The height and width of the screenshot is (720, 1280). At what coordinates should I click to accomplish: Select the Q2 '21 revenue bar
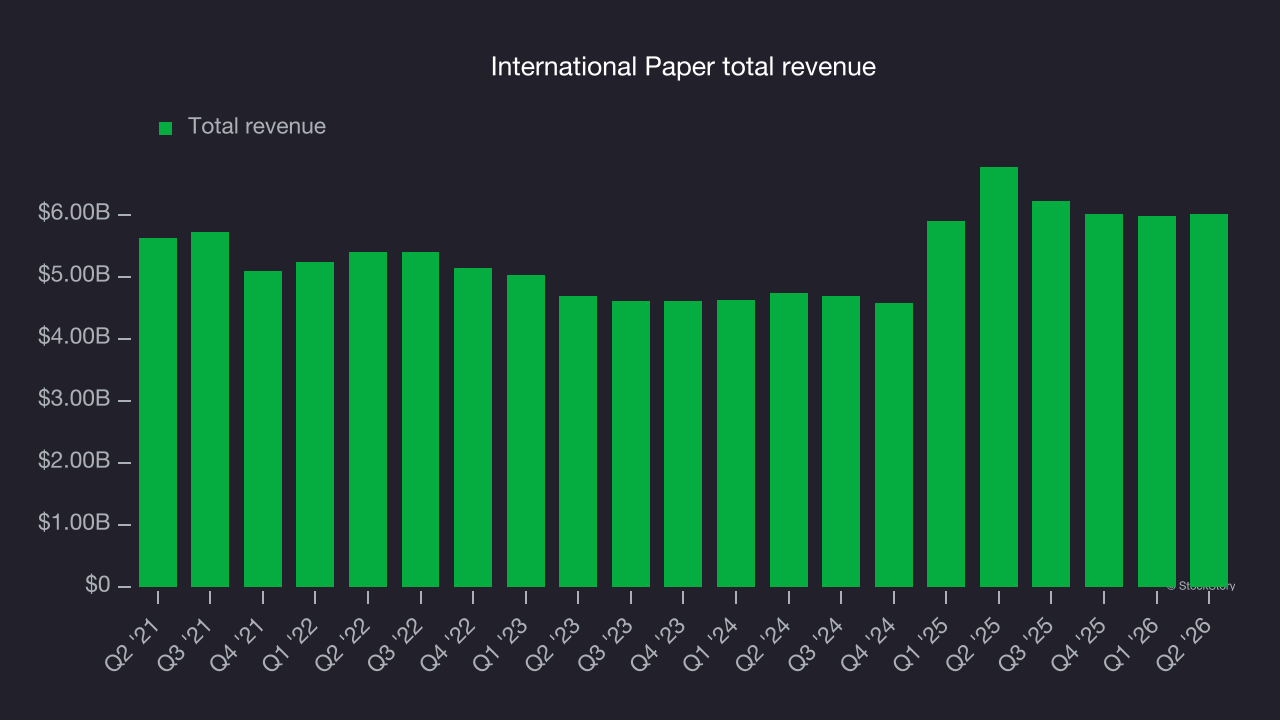pyautogui.click(x=158, y=412)
